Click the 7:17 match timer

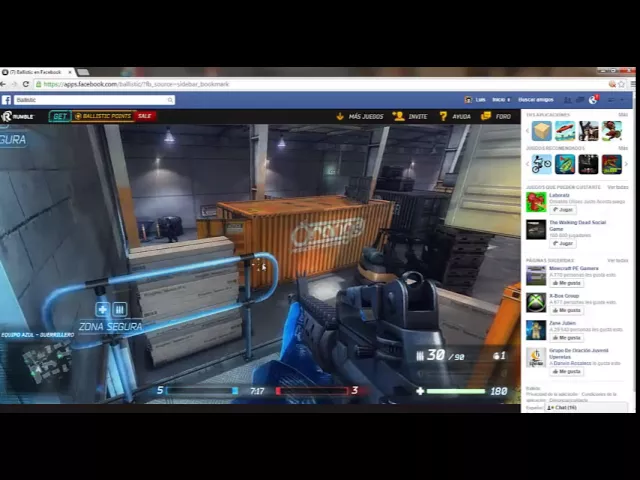point(257,391)
